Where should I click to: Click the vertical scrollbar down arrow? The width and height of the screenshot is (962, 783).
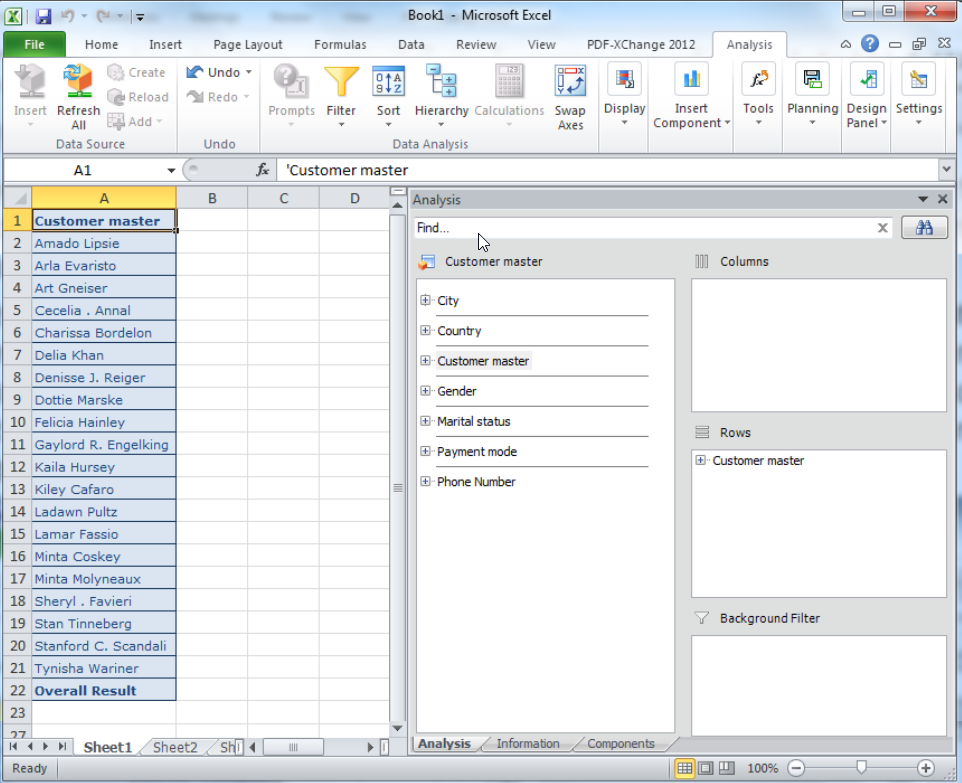[x=397, y=728]
